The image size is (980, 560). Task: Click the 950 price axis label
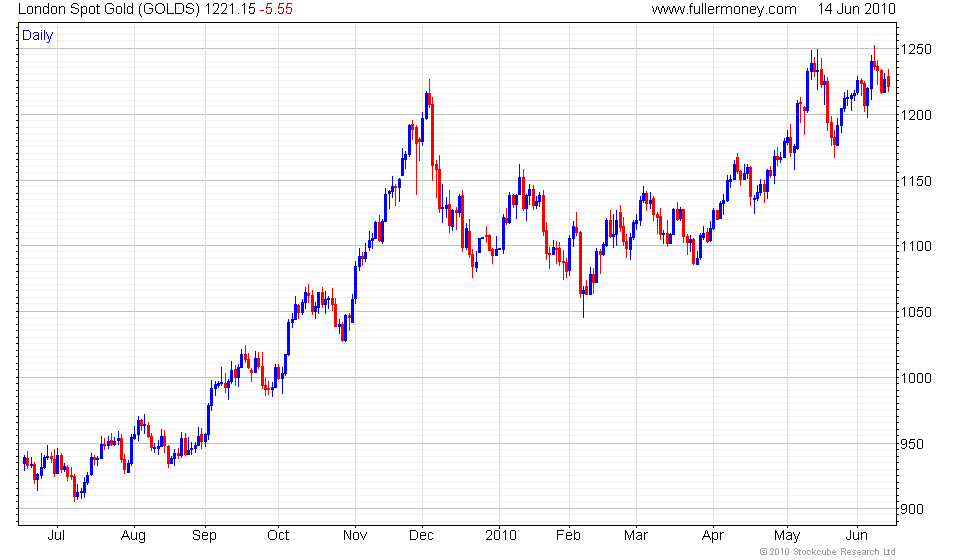(912, 444)
